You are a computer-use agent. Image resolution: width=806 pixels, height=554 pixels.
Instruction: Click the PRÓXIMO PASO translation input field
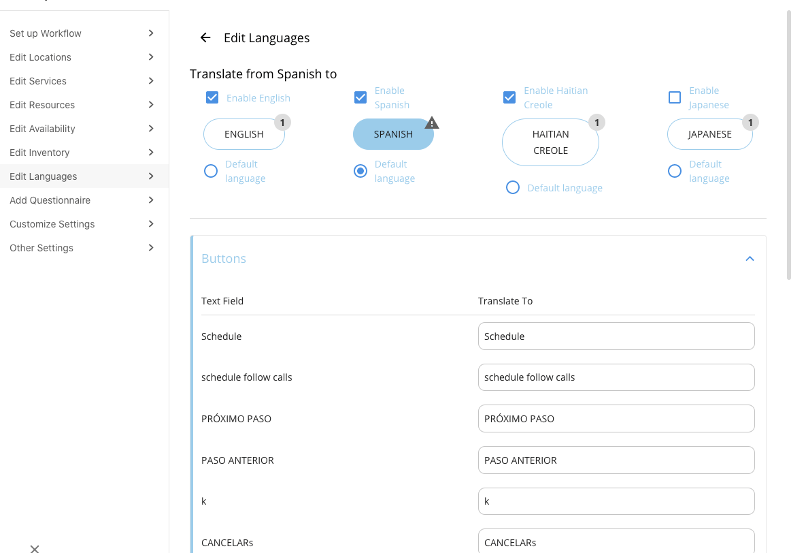tap(616, 418)
